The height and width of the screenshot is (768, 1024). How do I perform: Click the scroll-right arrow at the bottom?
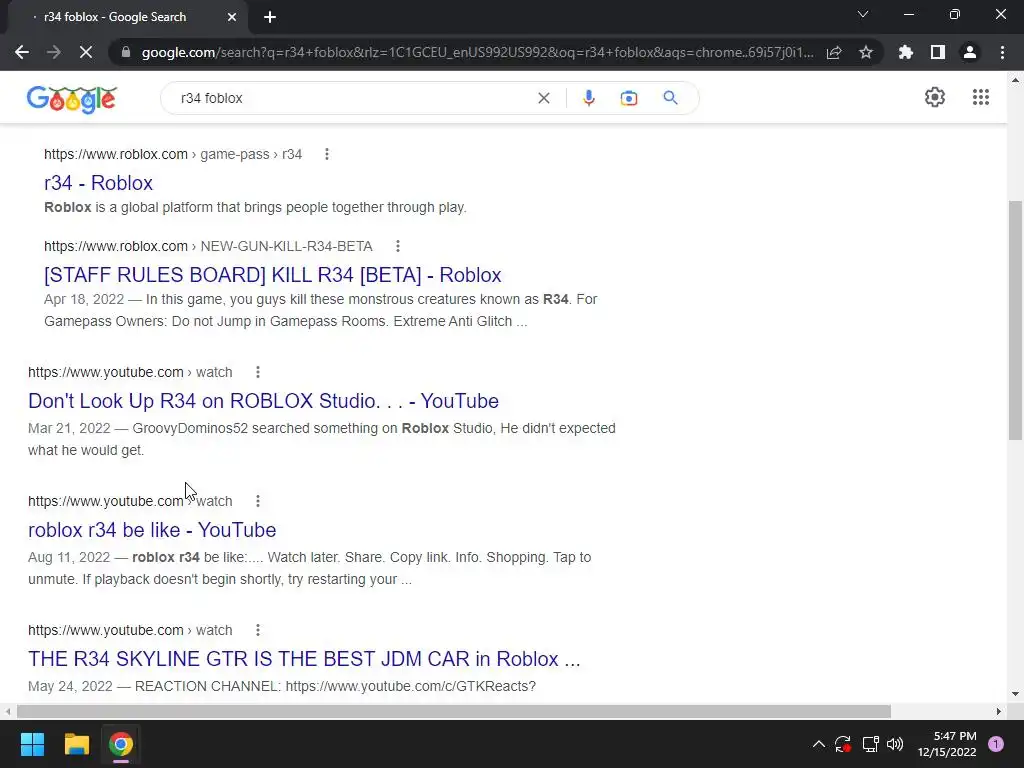coord(999,711)
